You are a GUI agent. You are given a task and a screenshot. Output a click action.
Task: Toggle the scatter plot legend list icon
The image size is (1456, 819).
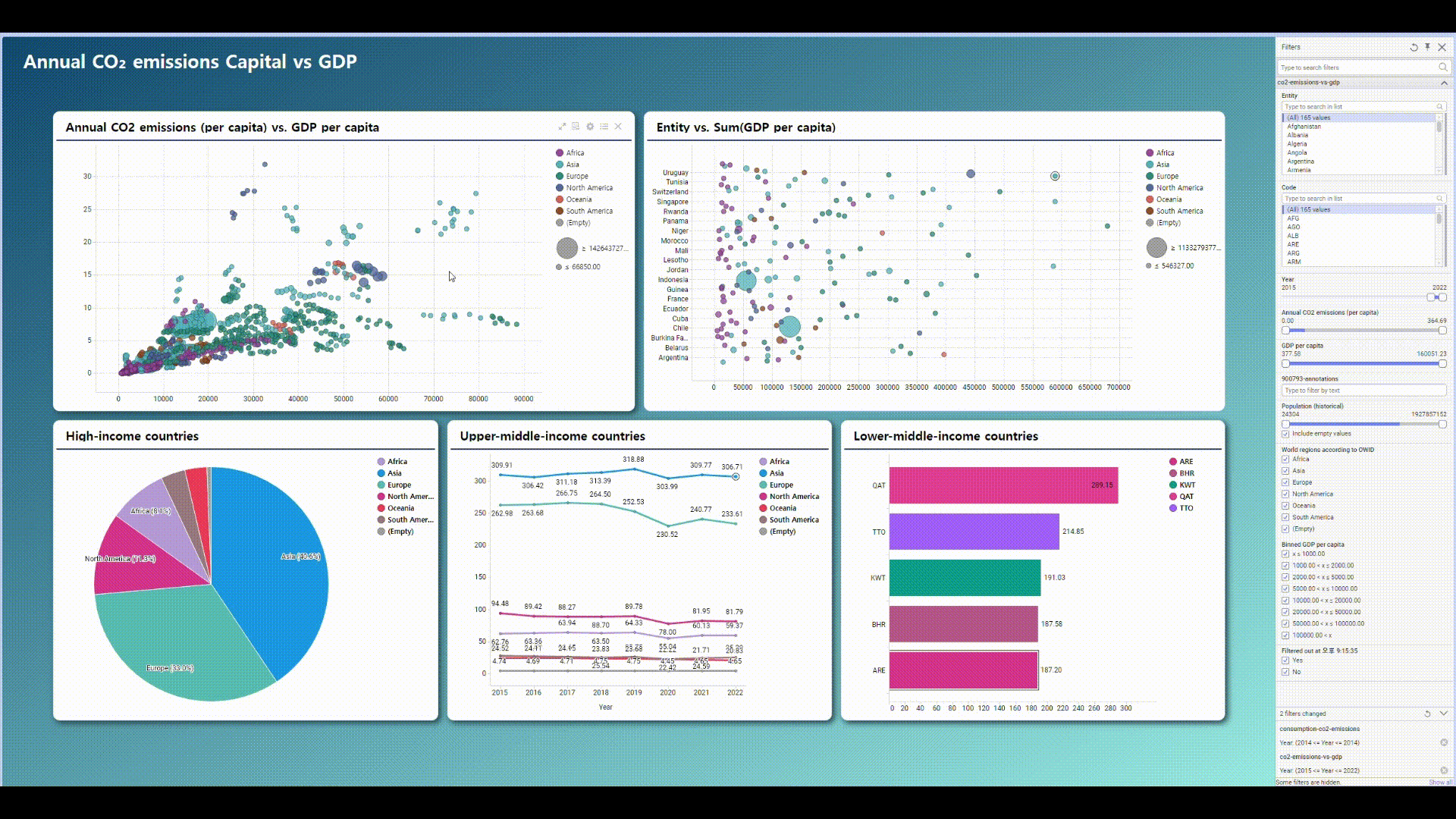coord(604,127)
